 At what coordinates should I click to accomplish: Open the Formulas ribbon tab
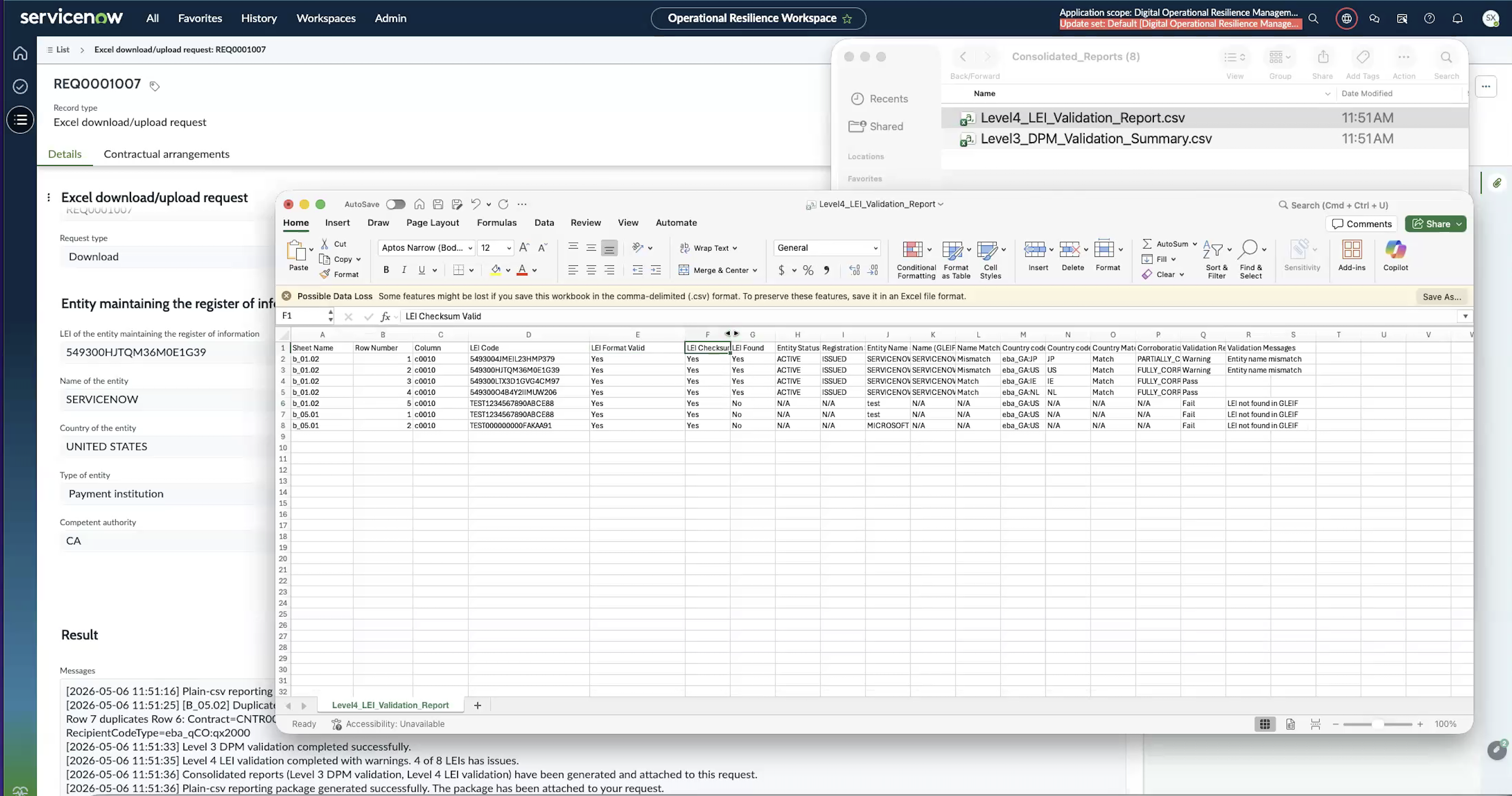[x=496, y=223]
